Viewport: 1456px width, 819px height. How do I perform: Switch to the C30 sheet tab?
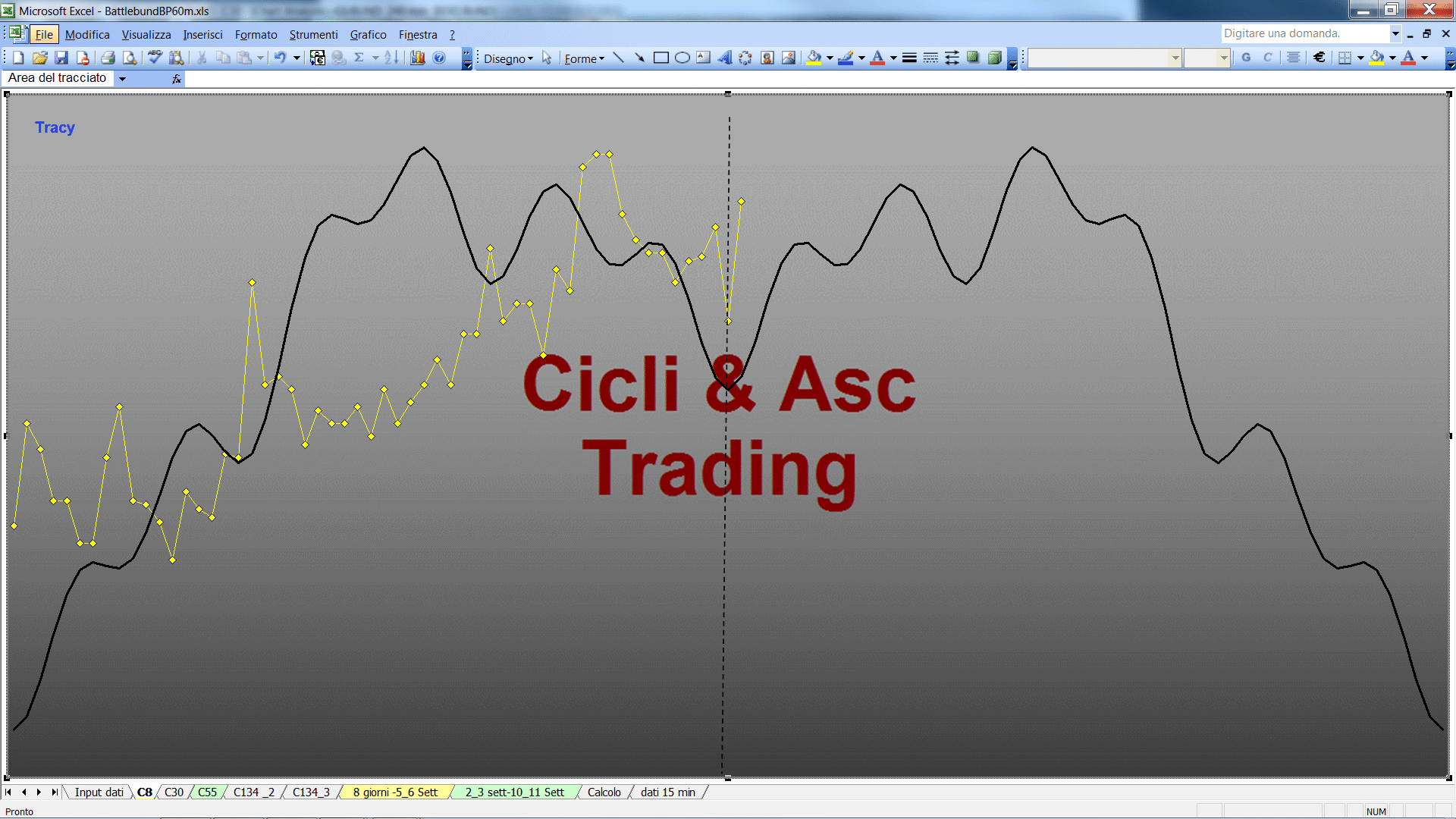(174, 792)
